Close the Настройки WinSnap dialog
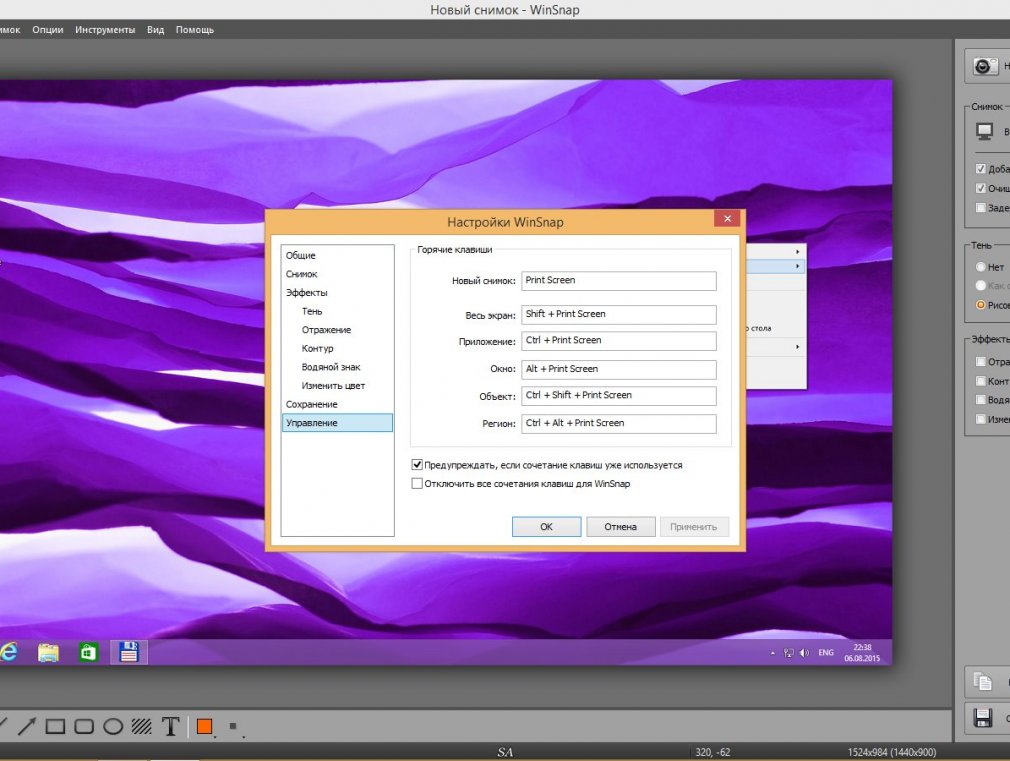Image resolution: width=1010 pixels, height=761 pixels. (x=727, y=218)
